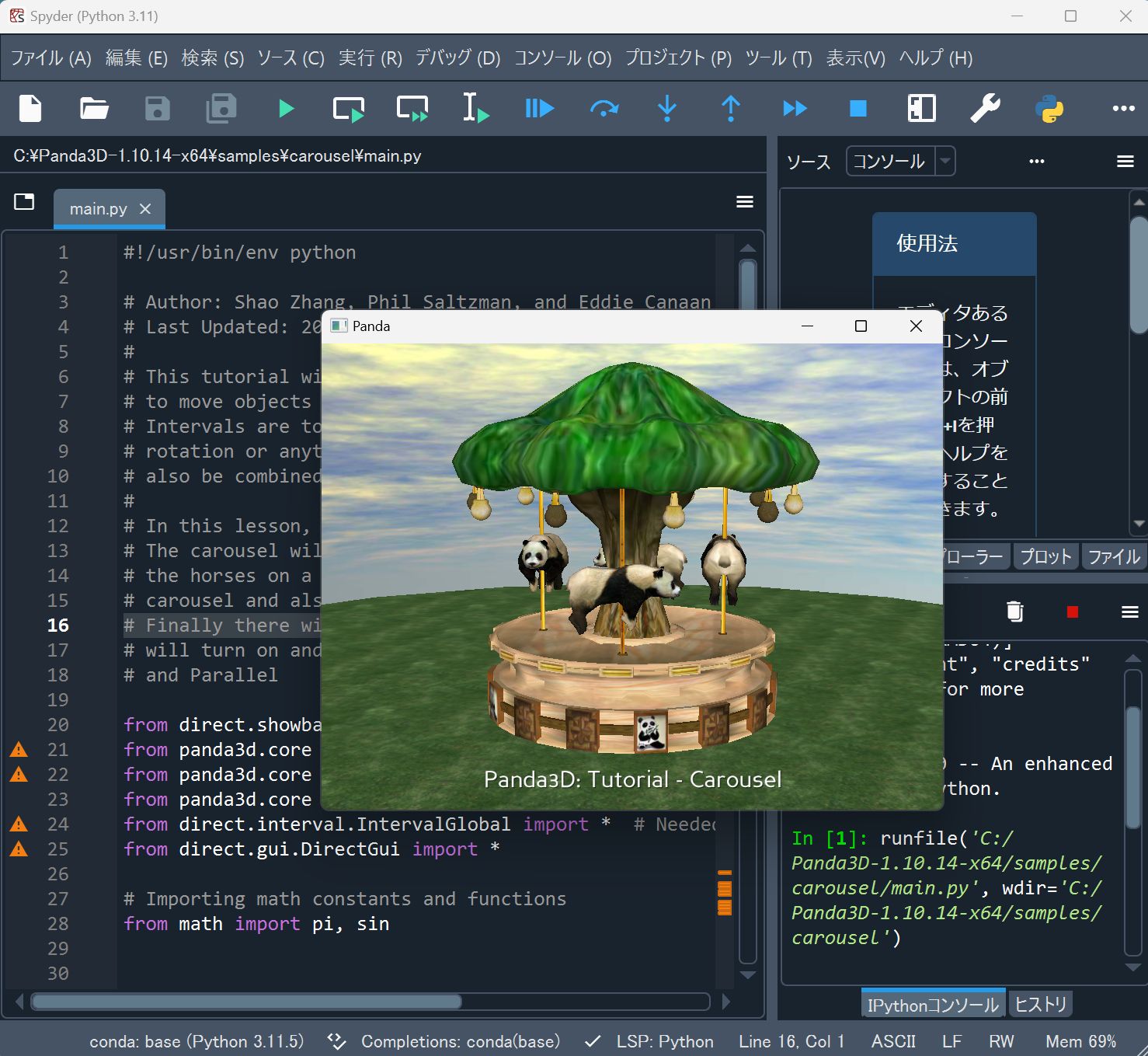The width and height of the screenshot is (1148, 1056).
Task: Open an existing file from the toolbar
Action: [93, 109]
